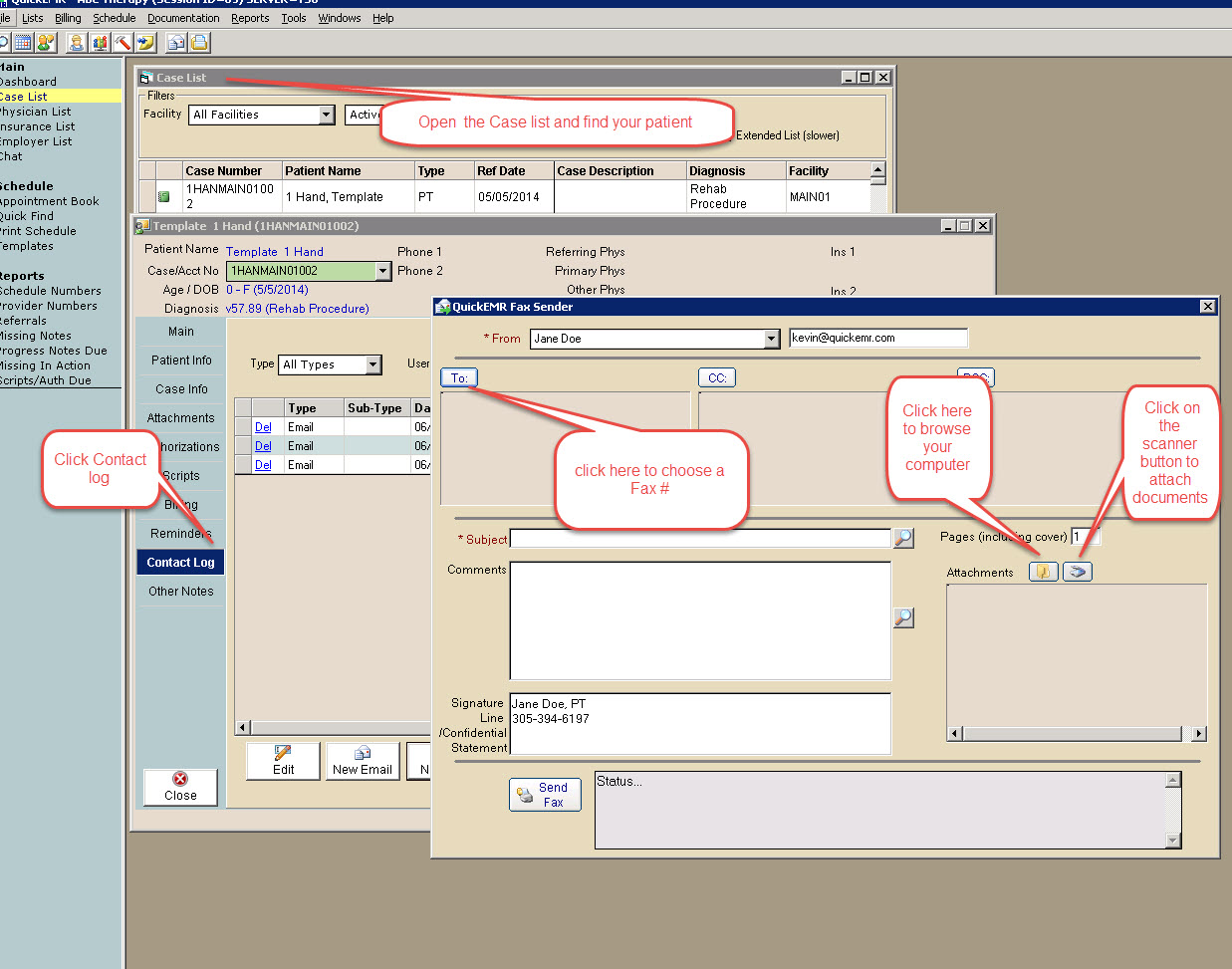
Task: Open Print Schedule in sidebar
Action: pyautogui.click(x=38, y=231)
